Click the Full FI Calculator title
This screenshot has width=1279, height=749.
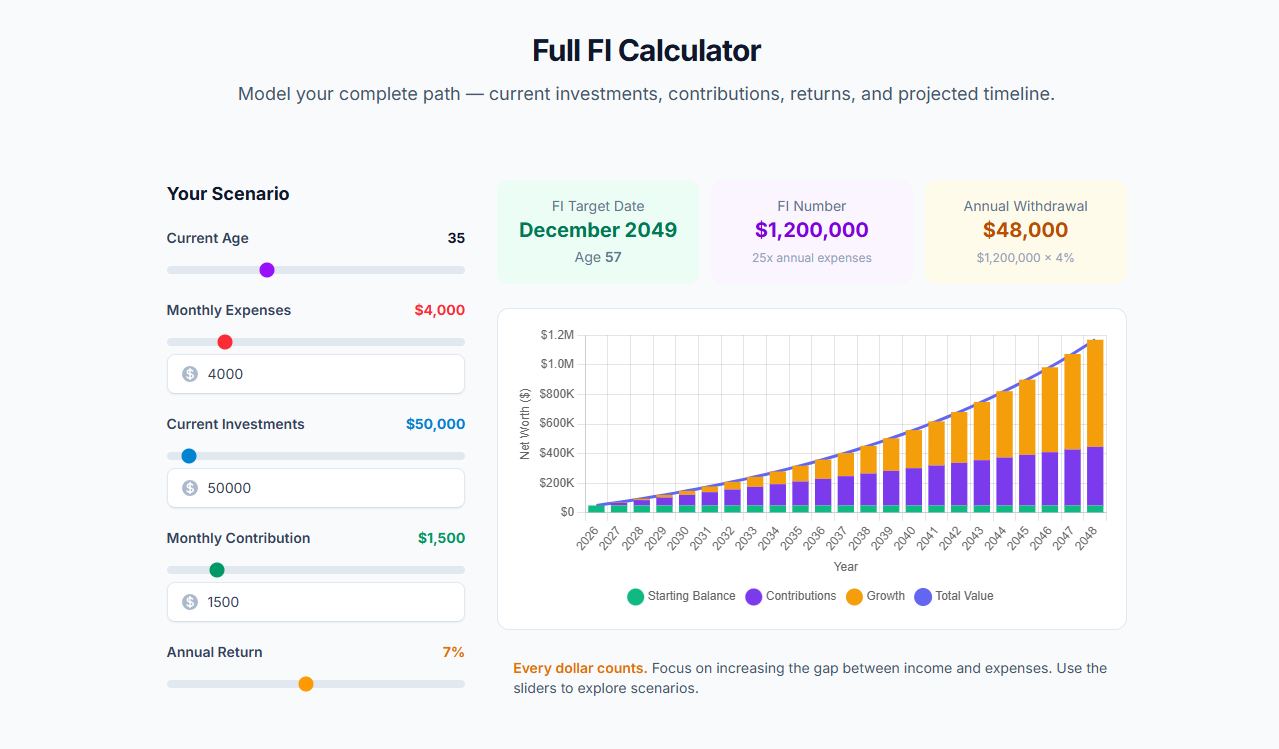(646, 51)
